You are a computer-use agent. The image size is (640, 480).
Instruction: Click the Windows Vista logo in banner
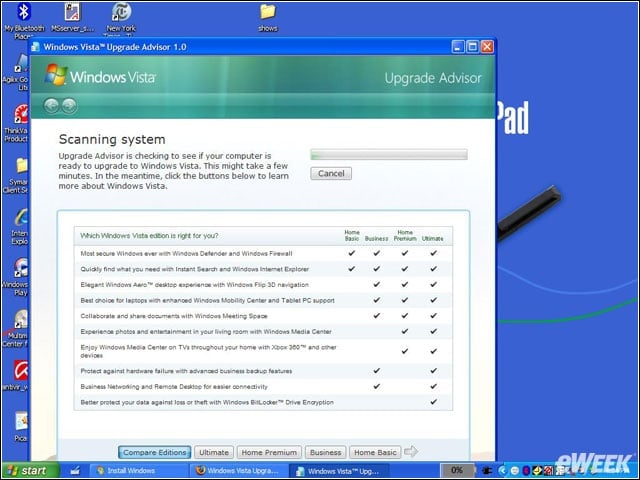[x=100, y=75]
